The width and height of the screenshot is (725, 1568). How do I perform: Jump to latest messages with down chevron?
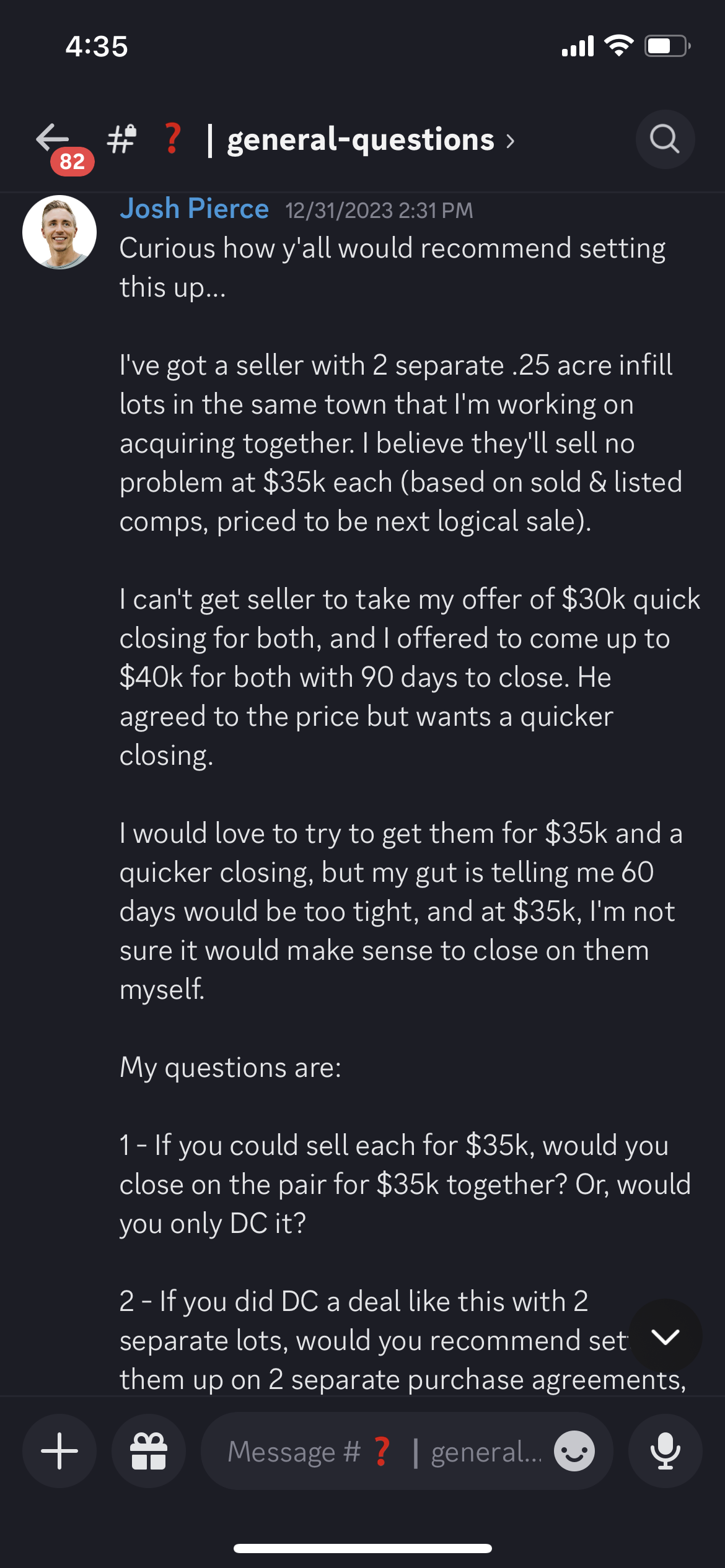coord(666,1337)
